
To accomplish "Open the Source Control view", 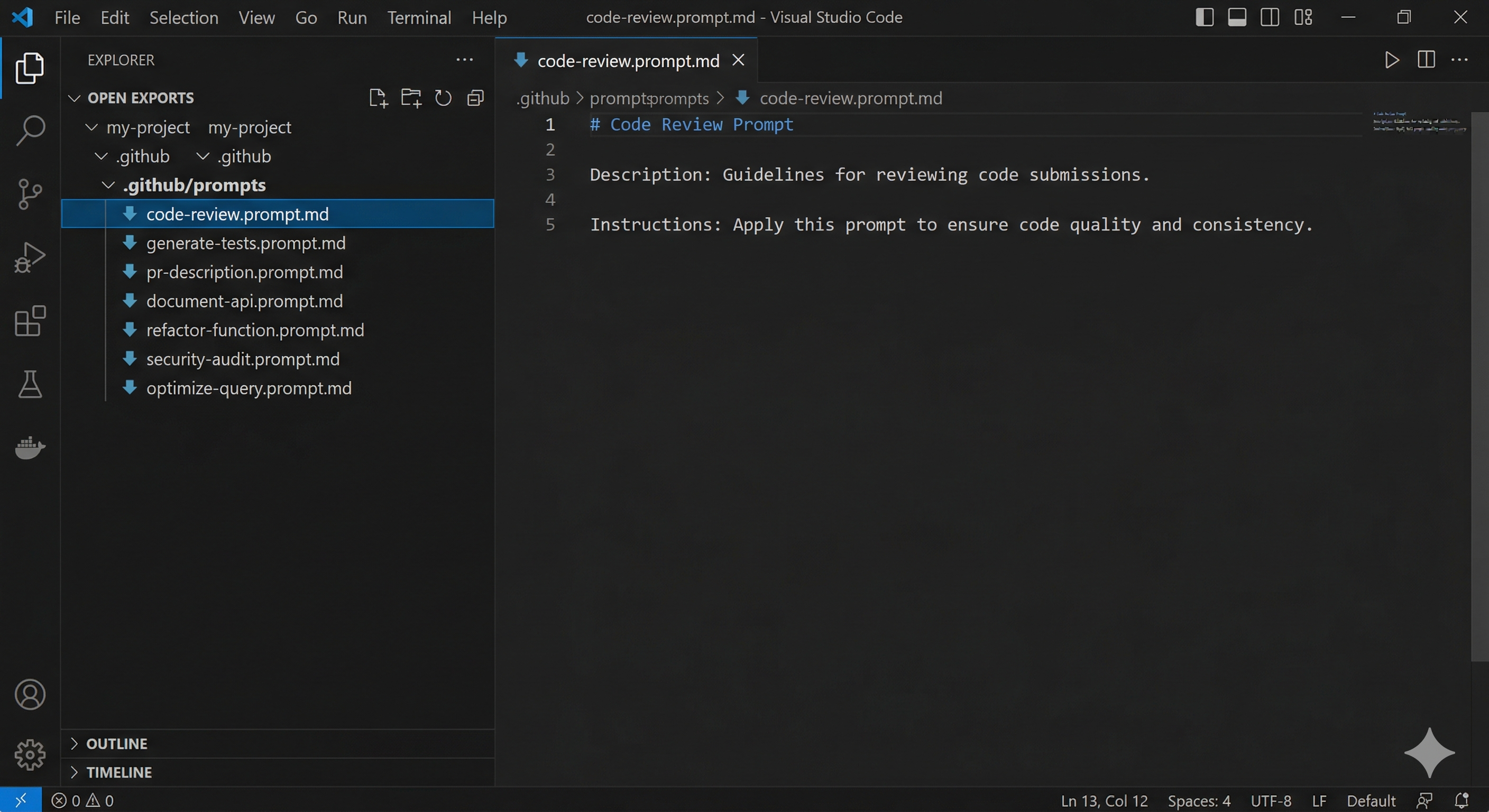I will click(x=30, y=193).
